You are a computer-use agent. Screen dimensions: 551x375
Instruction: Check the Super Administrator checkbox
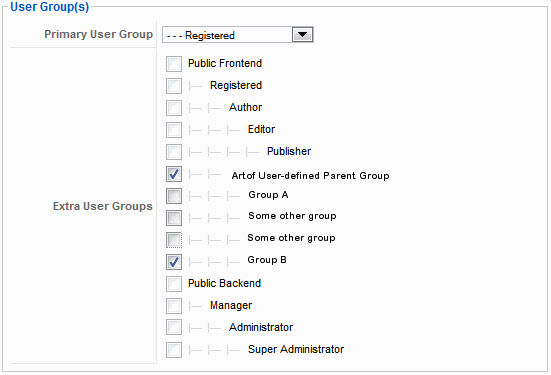(174, 350)
